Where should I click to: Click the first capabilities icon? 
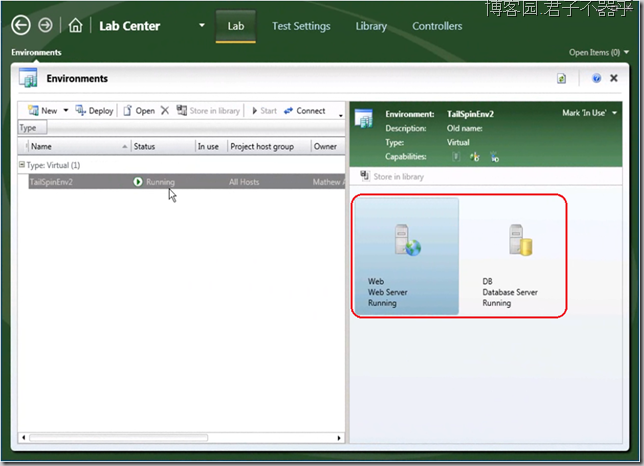point(455,157)
